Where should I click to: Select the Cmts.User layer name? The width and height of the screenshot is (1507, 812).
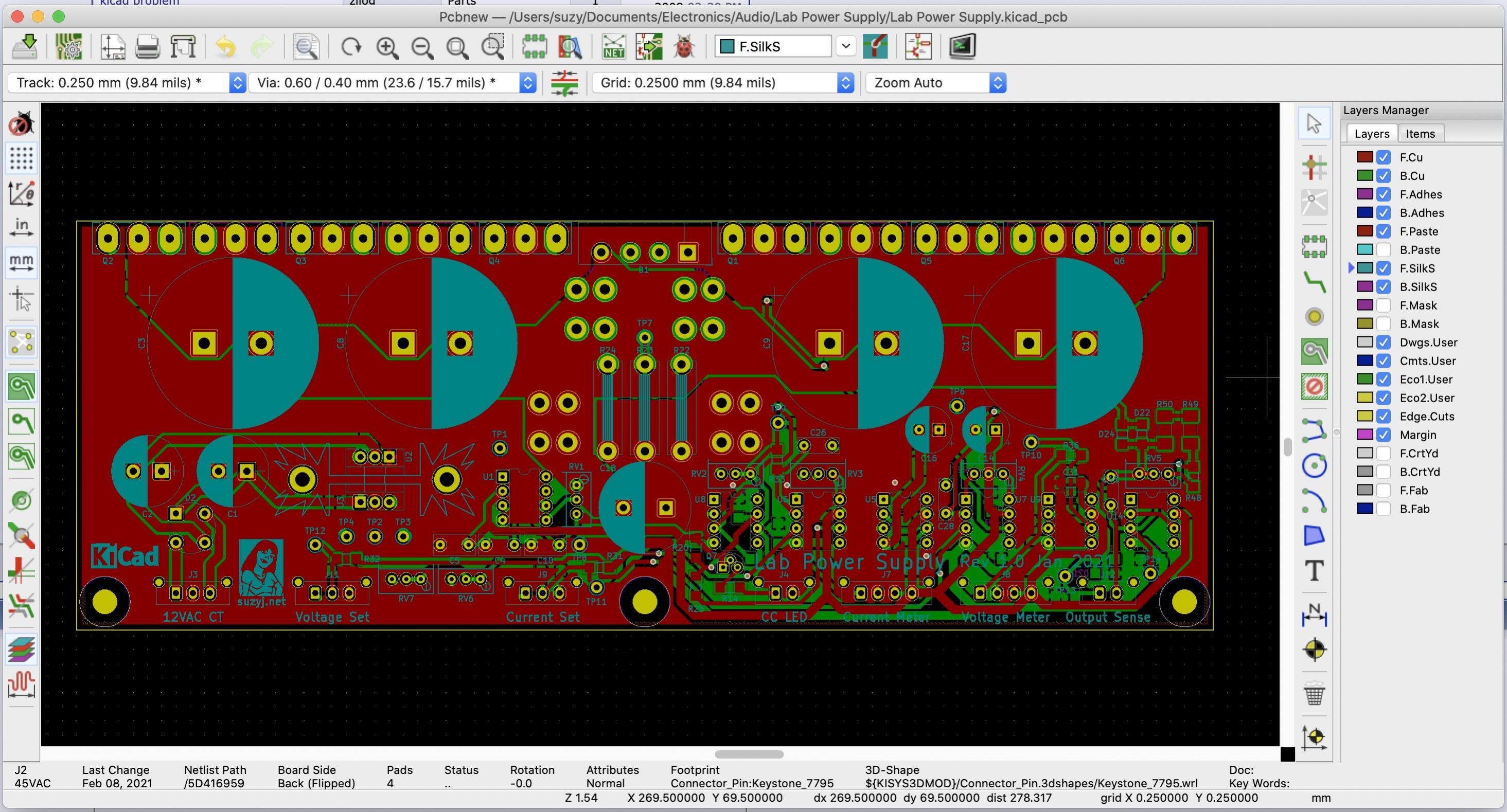point(1428,360)
